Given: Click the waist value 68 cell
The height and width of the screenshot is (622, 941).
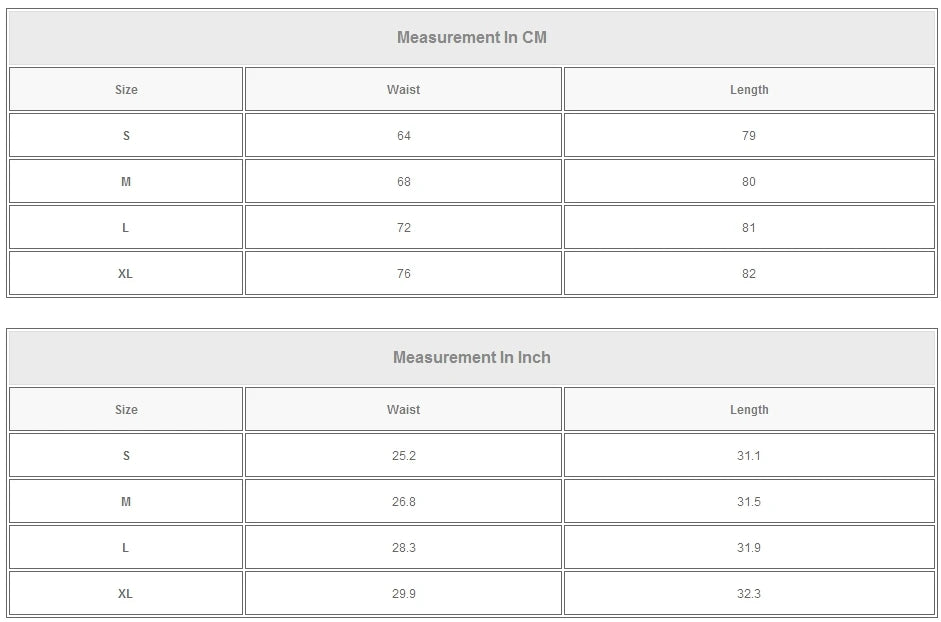Looking at the screenshot, I should (x=403, y=182).
